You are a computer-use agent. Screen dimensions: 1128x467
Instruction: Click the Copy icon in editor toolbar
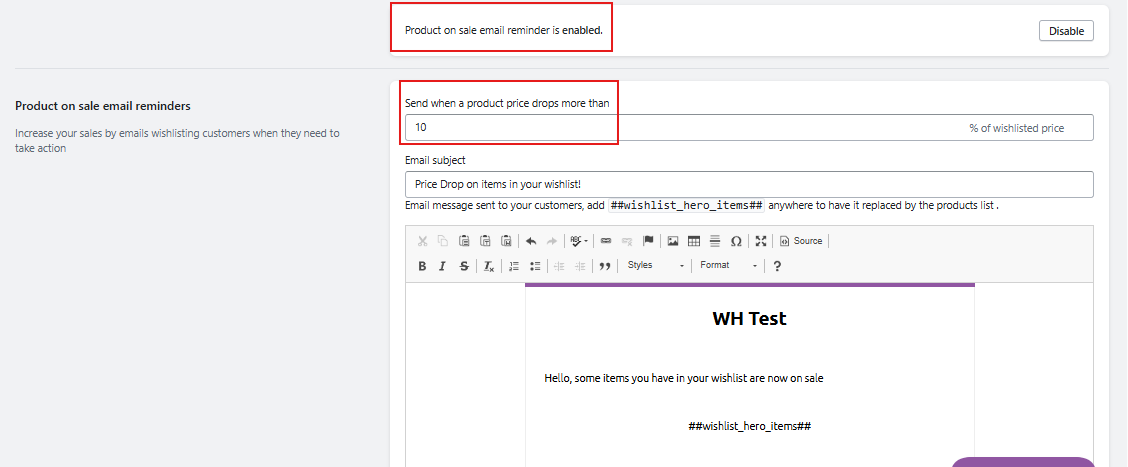[443, 241]
